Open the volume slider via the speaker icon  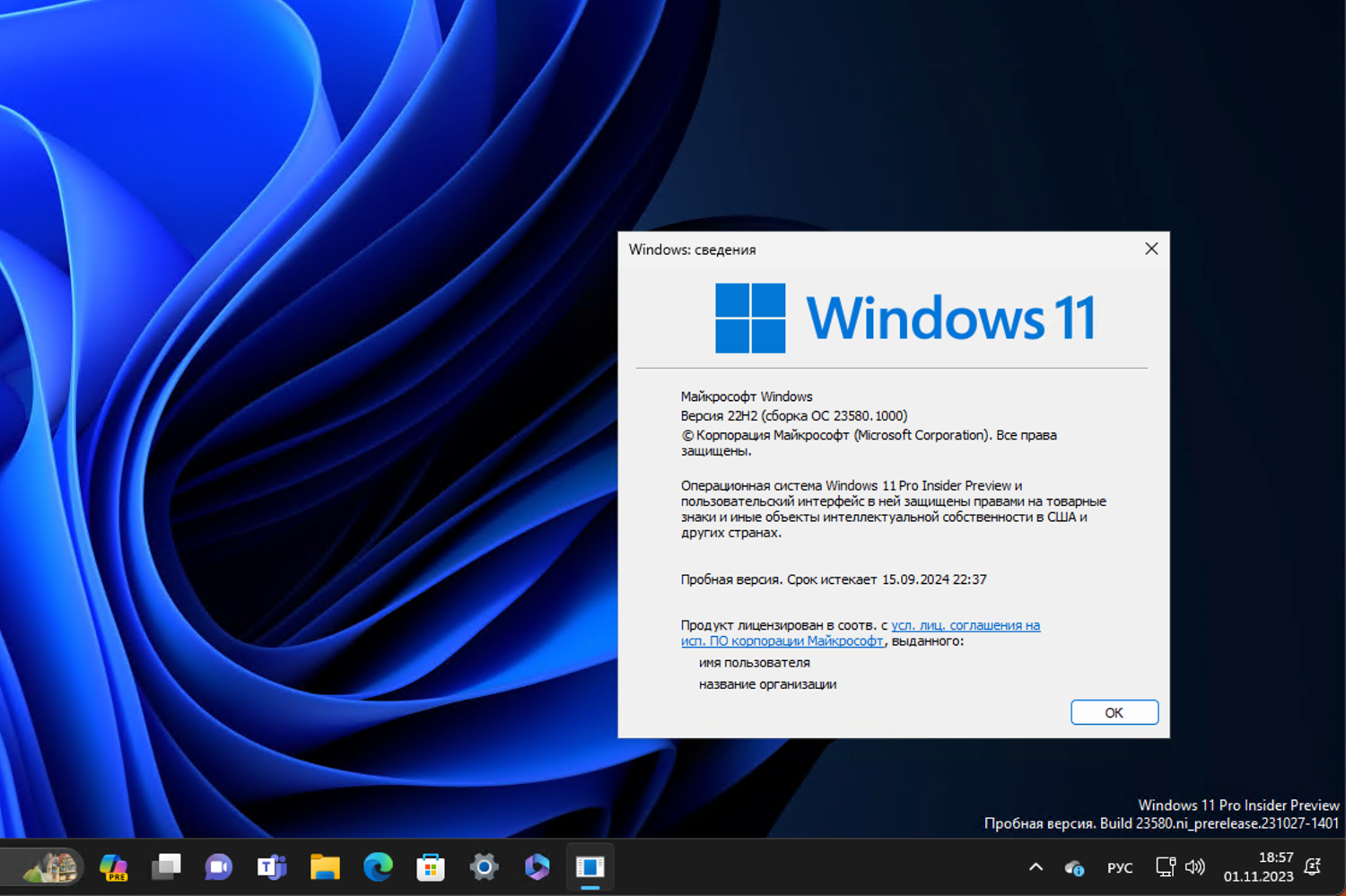click(x=1195, y=867)
